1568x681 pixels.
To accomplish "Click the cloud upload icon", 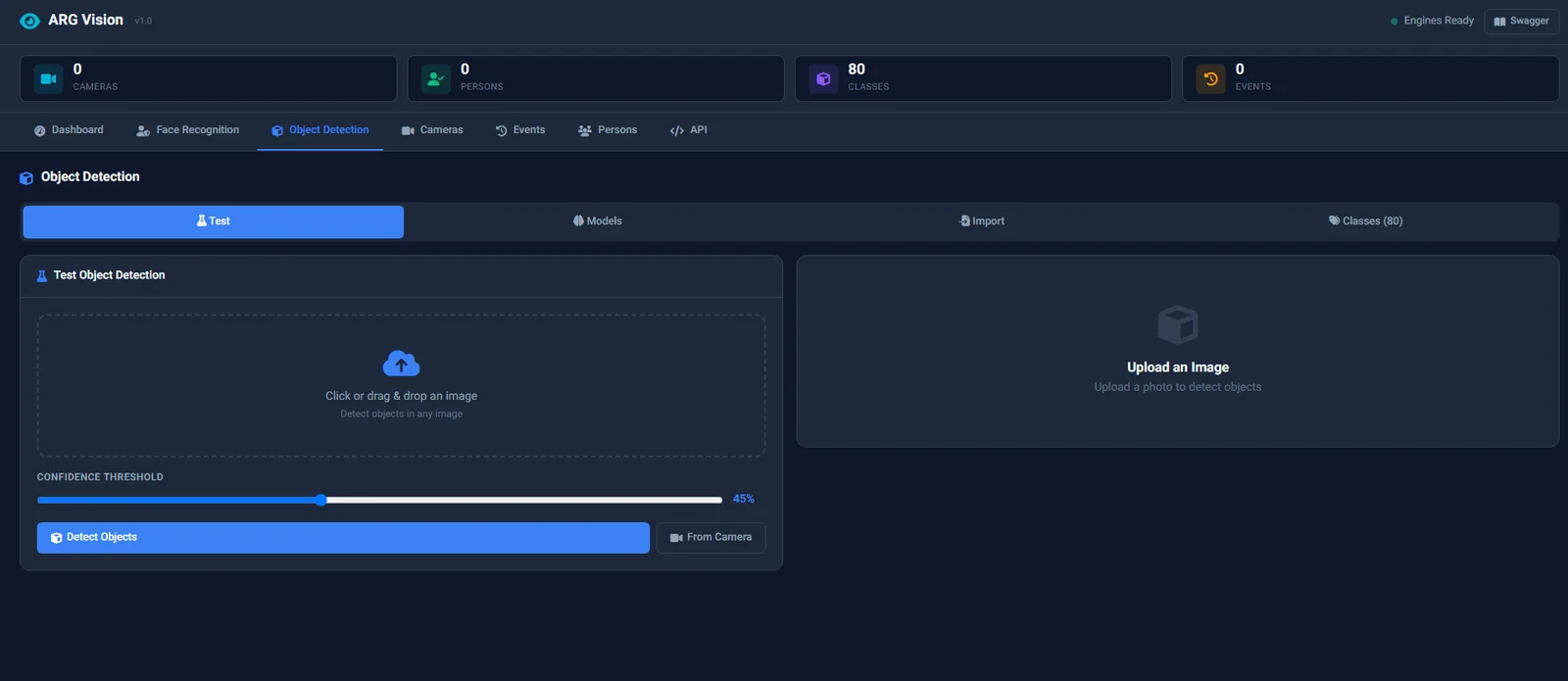I will [x=401, y=364].
